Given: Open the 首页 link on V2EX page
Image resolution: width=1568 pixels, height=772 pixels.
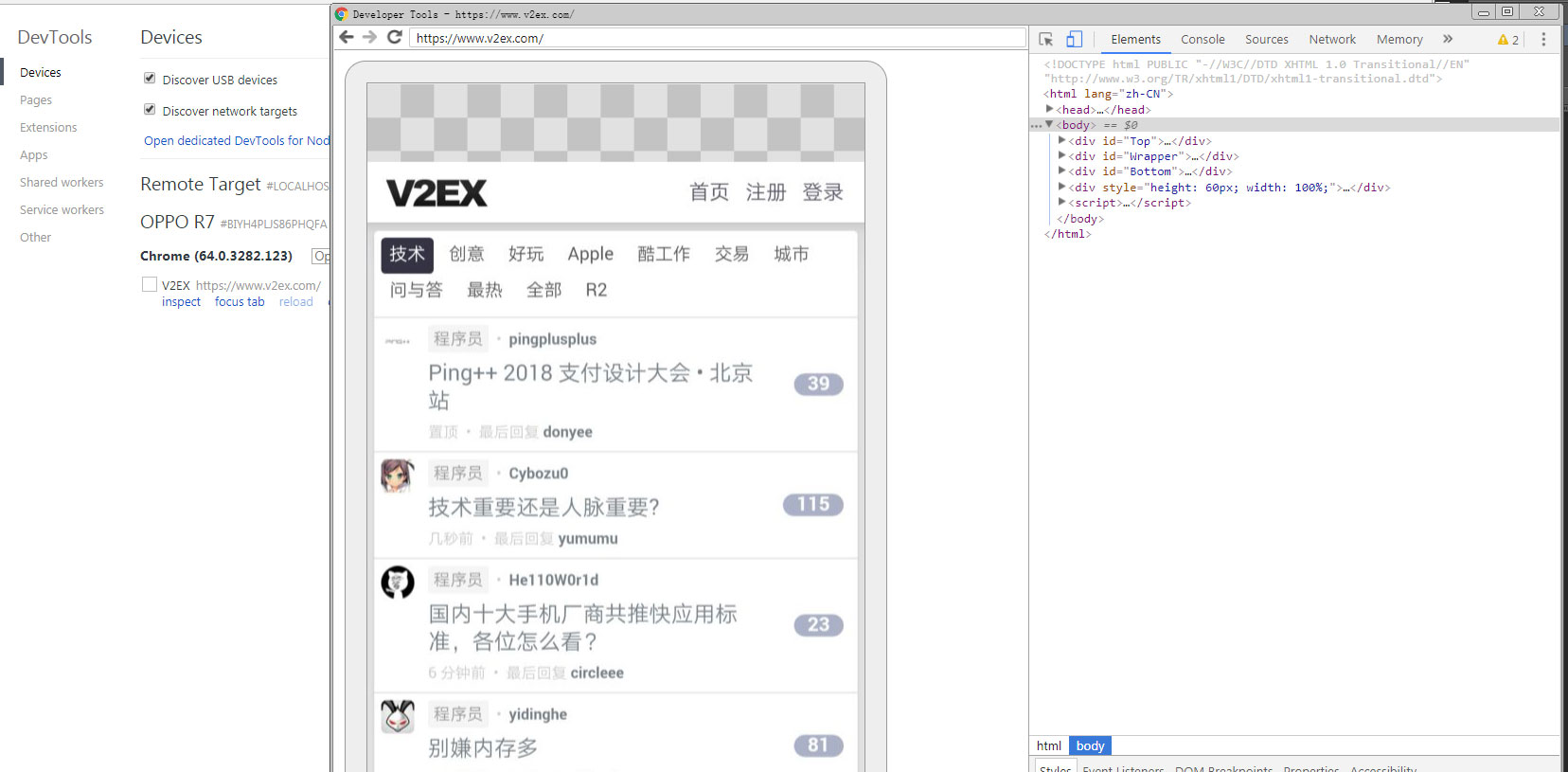Looking at the screenshot, I should pyautogui.click(x=709, y=192).
